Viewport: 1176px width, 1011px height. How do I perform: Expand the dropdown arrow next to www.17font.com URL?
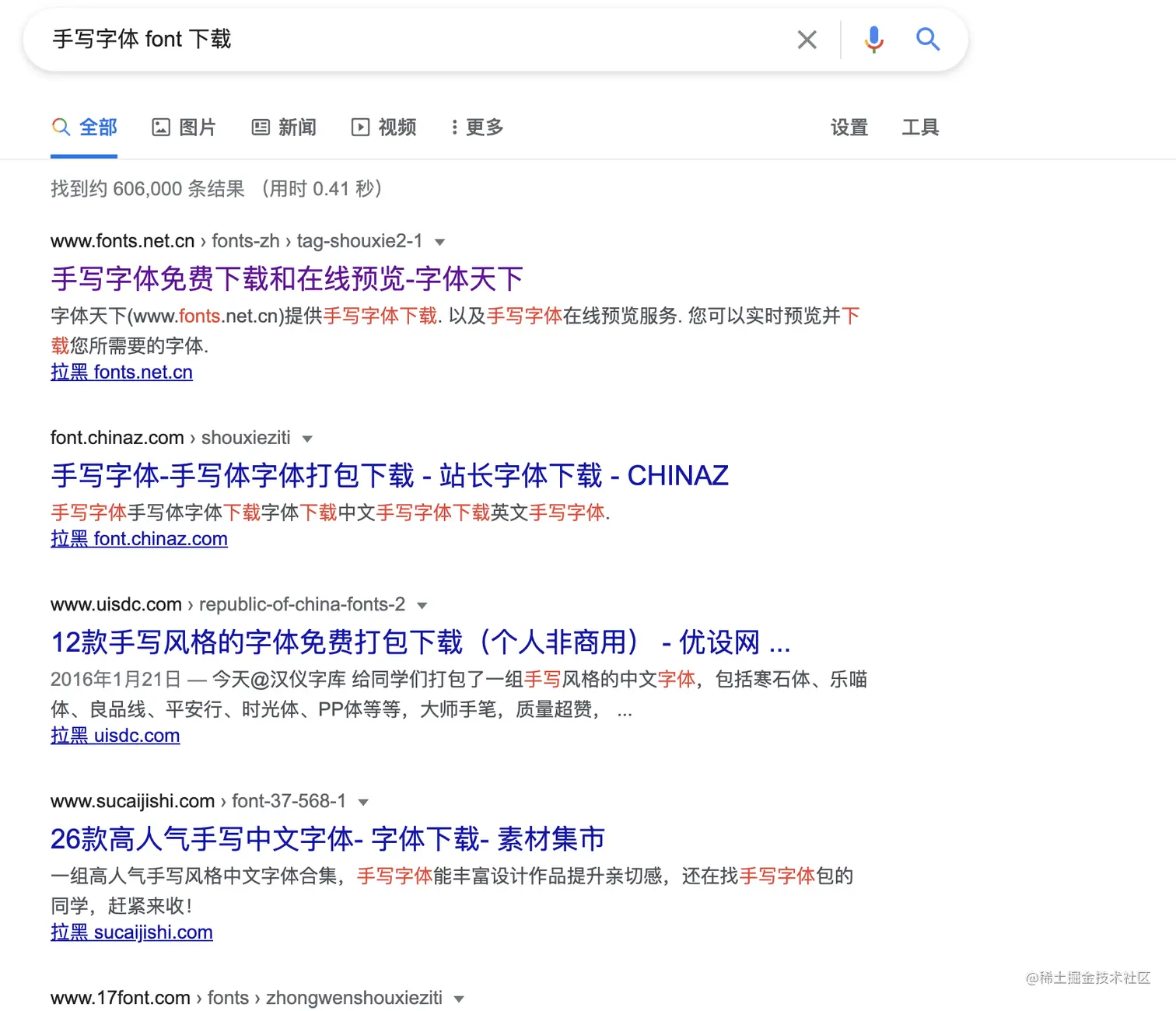point(459,999)
